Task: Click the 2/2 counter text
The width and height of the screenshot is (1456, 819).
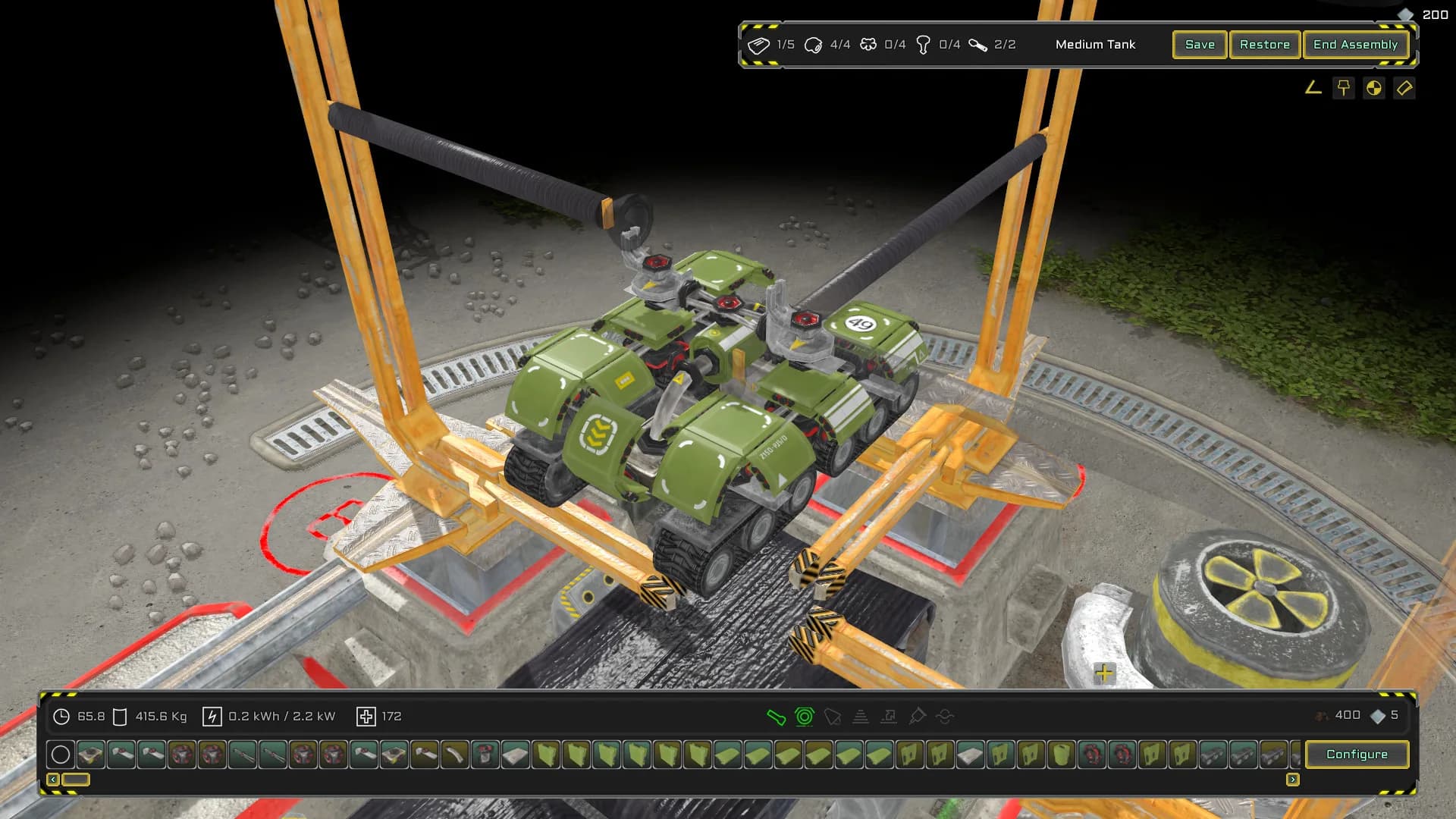Action: (1005, 45)
